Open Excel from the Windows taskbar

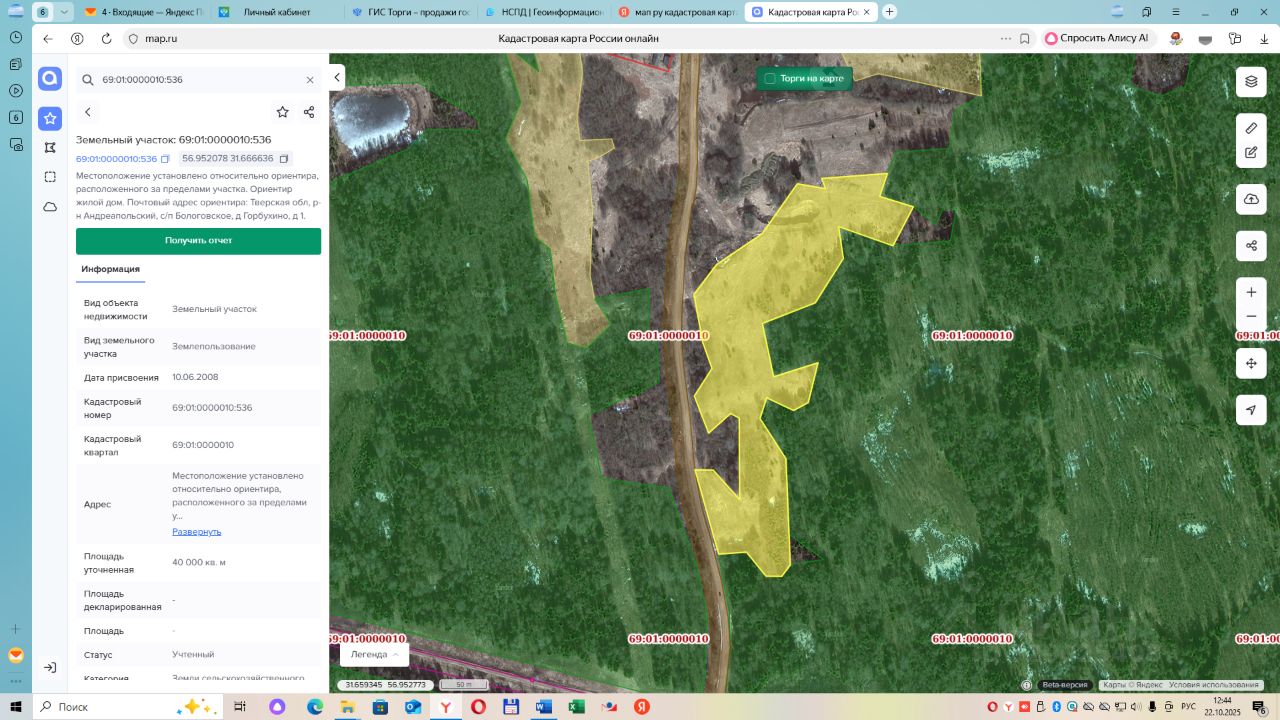coord(576,706)
